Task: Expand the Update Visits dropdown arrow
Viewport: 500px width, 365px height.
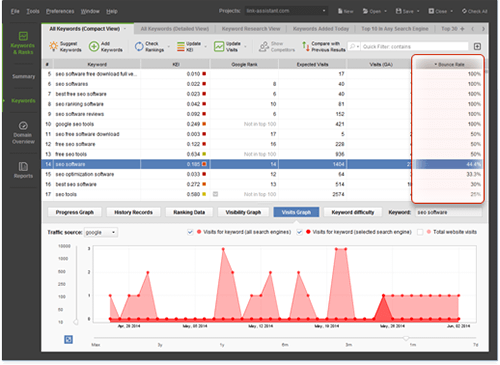Action: pos(246,47)
